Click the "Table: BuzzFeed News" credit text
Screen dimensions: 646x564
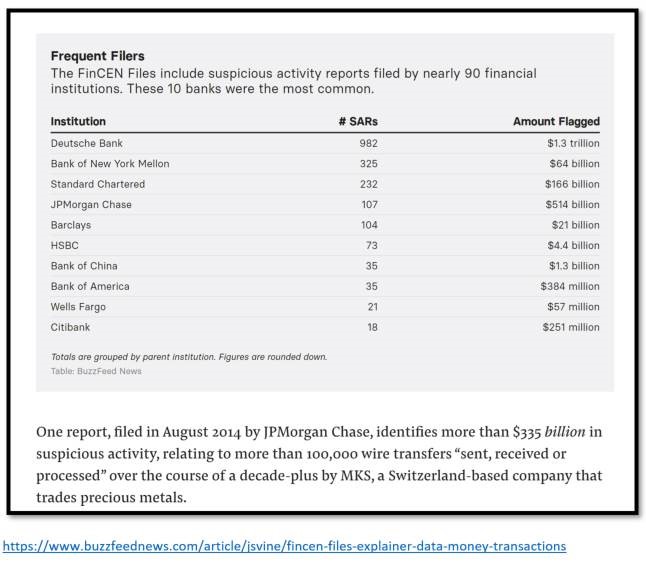point(96,371)
